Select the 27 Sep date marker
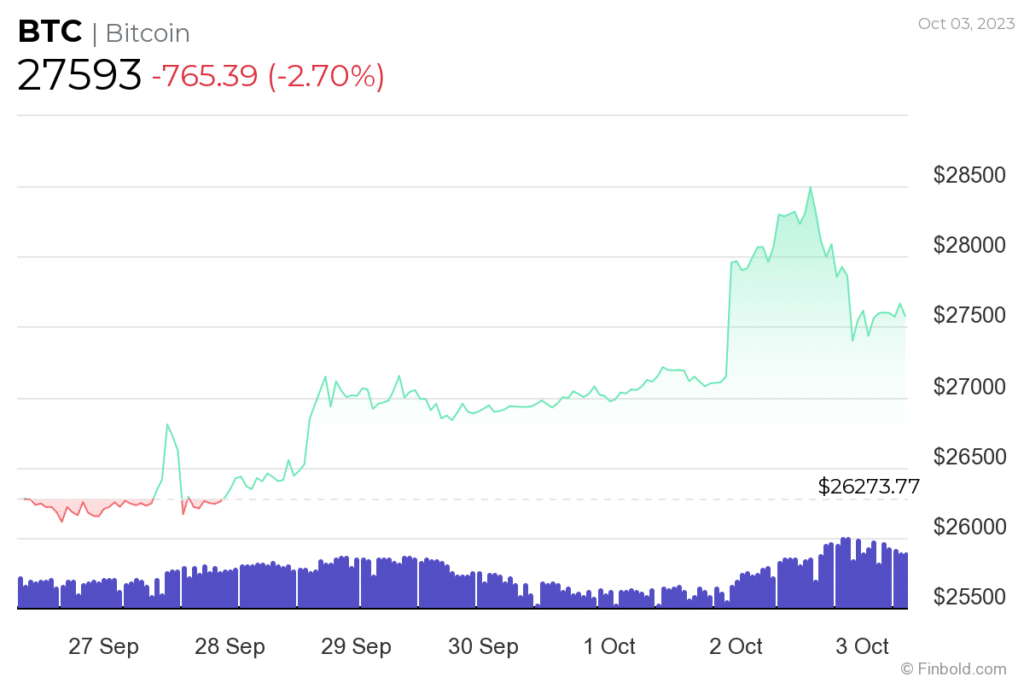 click(x=103, y=646)
